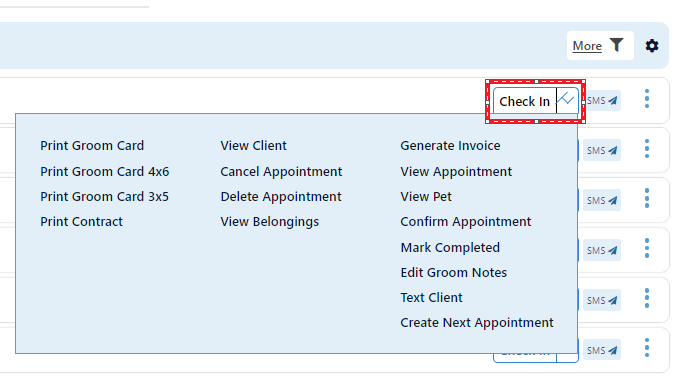The image size is (676, 383).
Task: Choose Mark Completed in menu
Action: pos(450,248)
